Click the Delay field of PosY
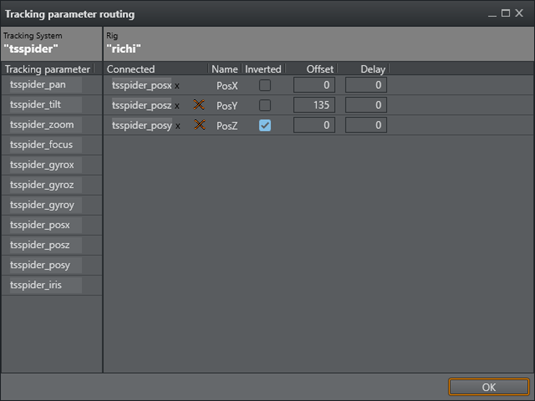The image size is (535, 401). tap(366, 105)
